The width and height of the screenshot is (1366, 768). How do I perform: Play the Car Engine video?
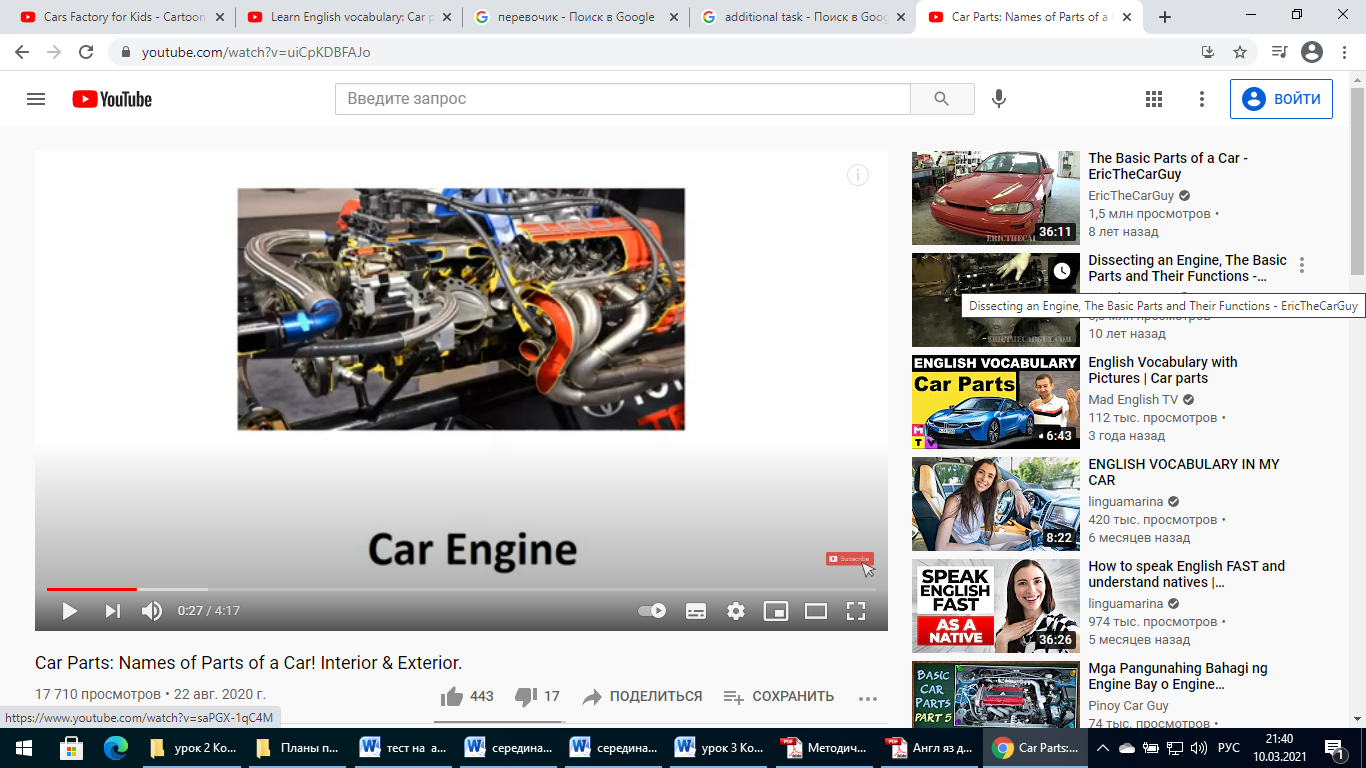click(69, 611)
